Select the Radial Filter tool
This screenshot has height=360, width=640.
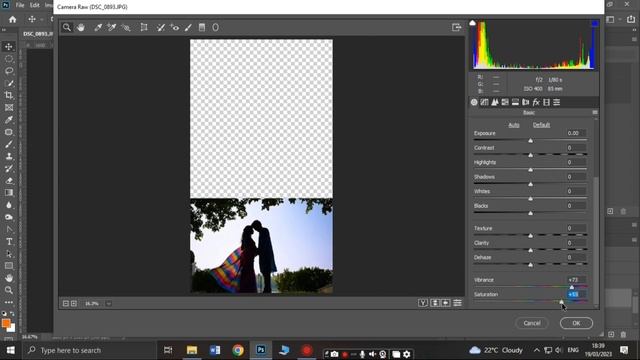216,27
